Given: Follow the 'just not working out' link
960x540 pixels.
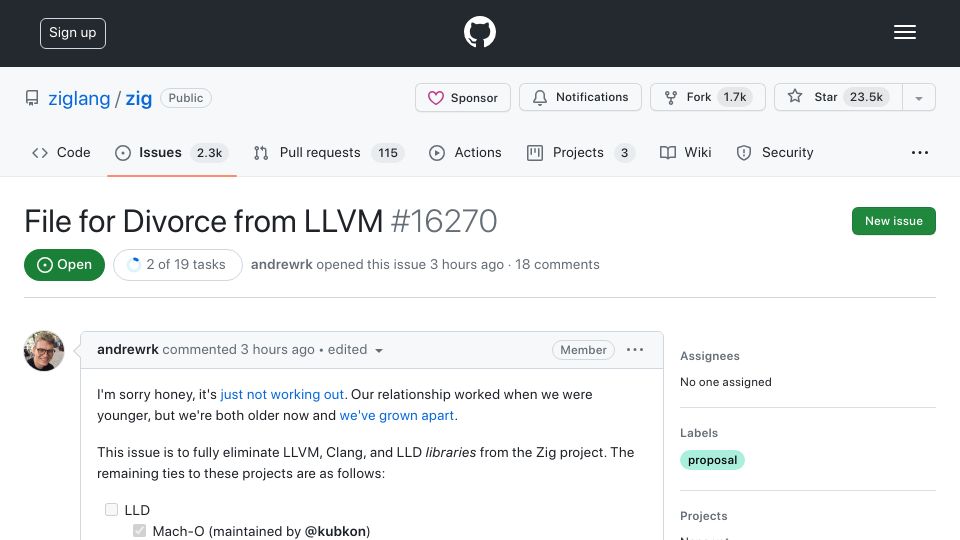Looking at the screenshot, I should pos(282,394).
